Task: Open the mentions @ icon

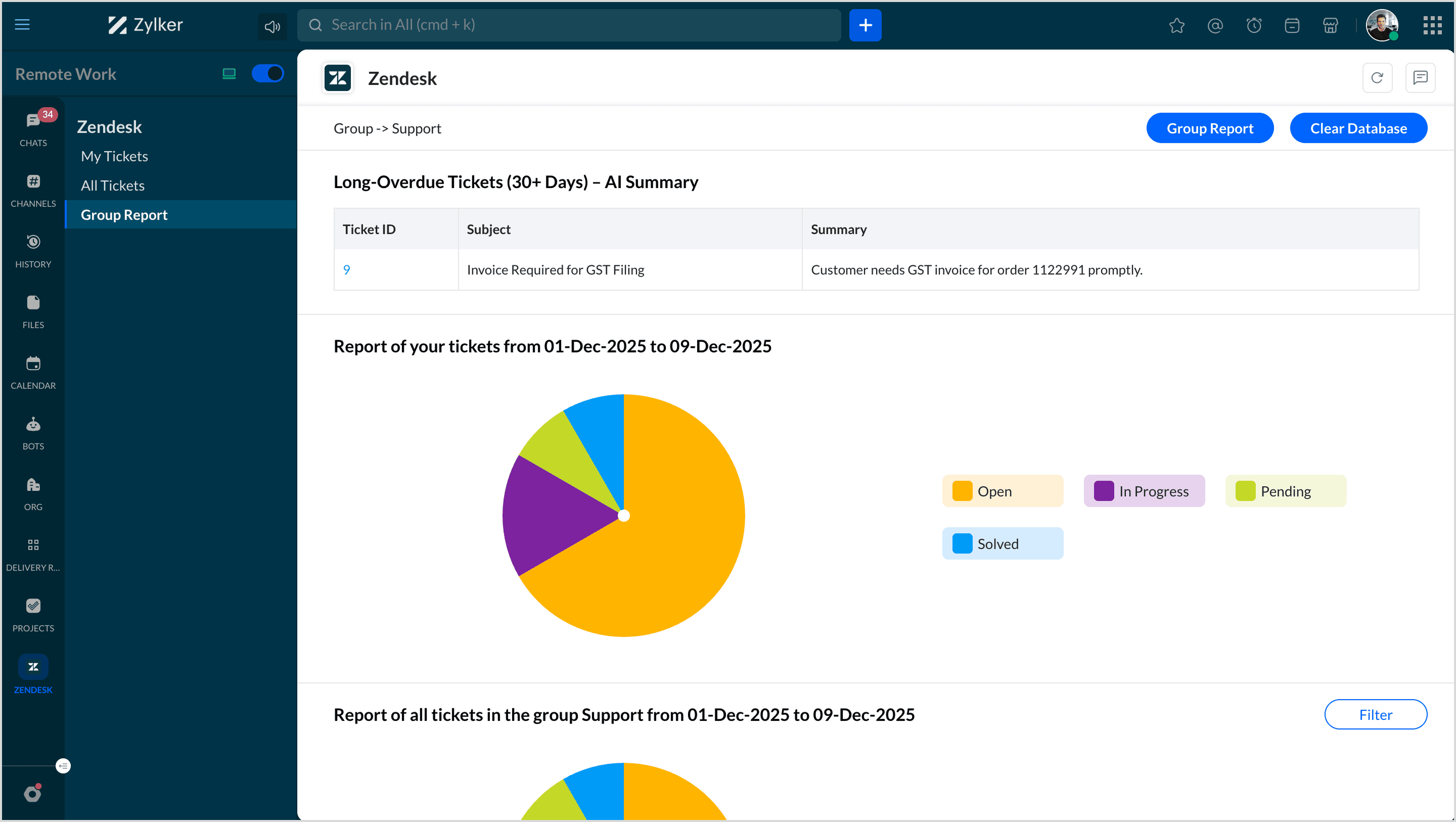Action: 1215,25
